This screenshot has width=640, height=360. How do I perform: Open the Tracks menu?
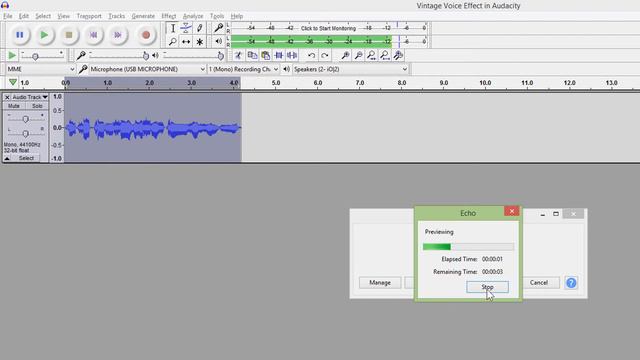116,16
